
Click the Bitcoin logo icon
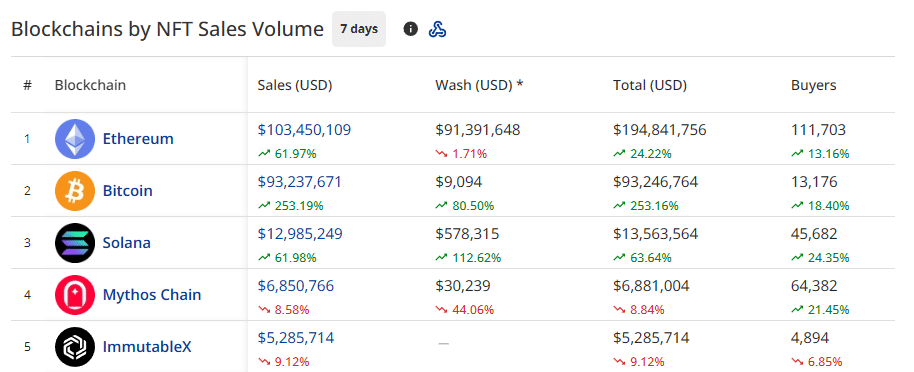pyautogui.click(x=75, y=191)
